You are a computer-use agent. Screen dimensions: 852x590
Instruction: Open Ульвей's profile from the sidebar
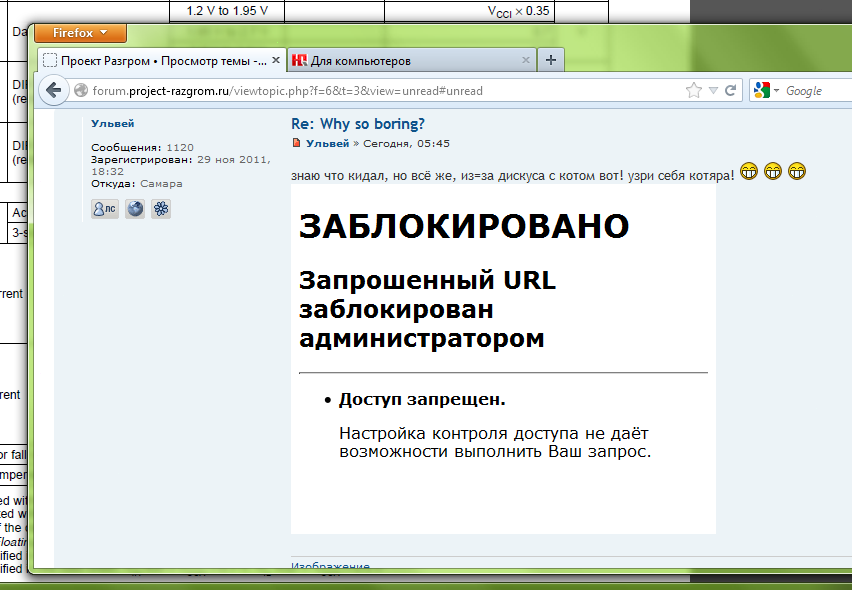pos(112,123)
